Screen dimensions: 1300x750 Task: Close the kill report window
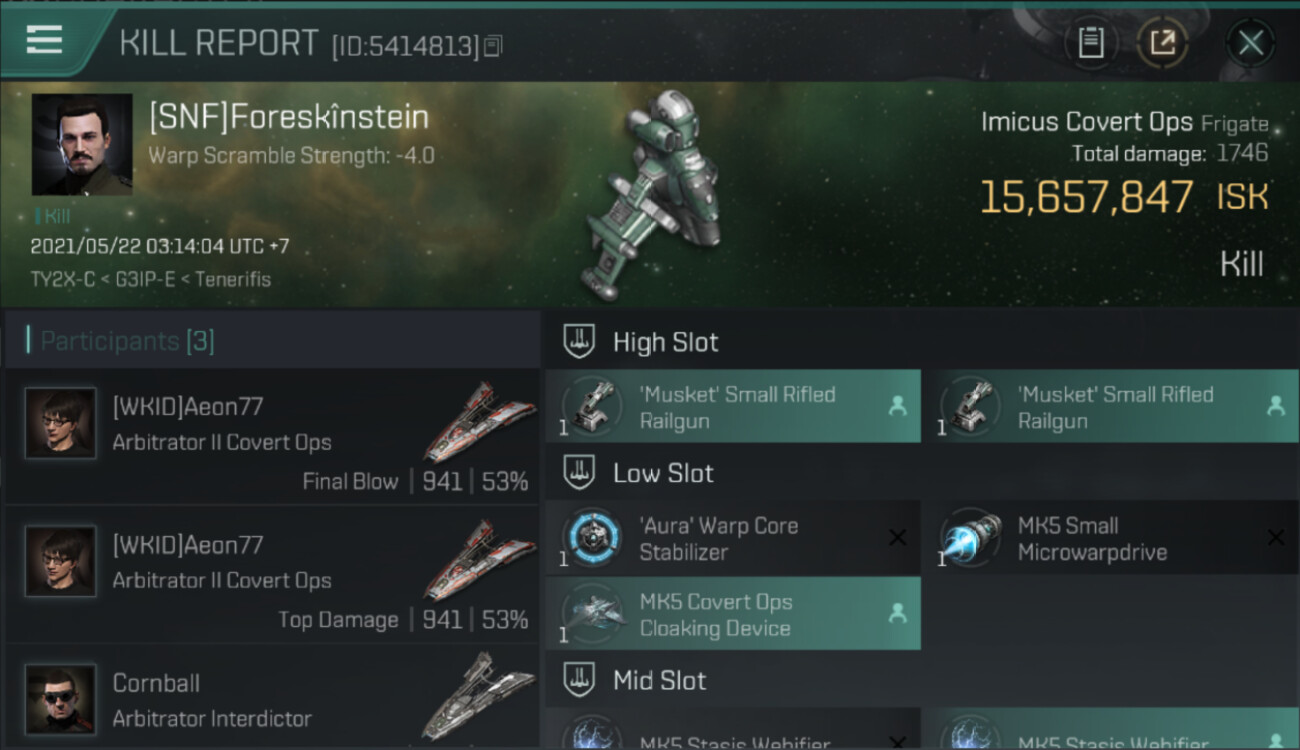tap(1250, 42)
